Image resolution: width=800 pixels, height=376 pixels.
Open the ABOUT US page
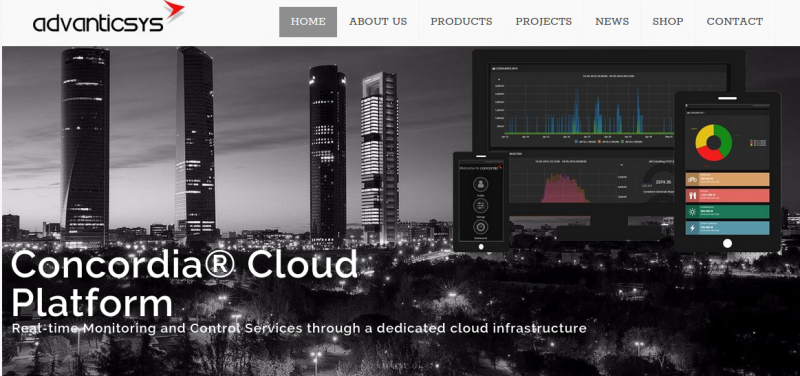pyautogui.click(x=378, y=22)
